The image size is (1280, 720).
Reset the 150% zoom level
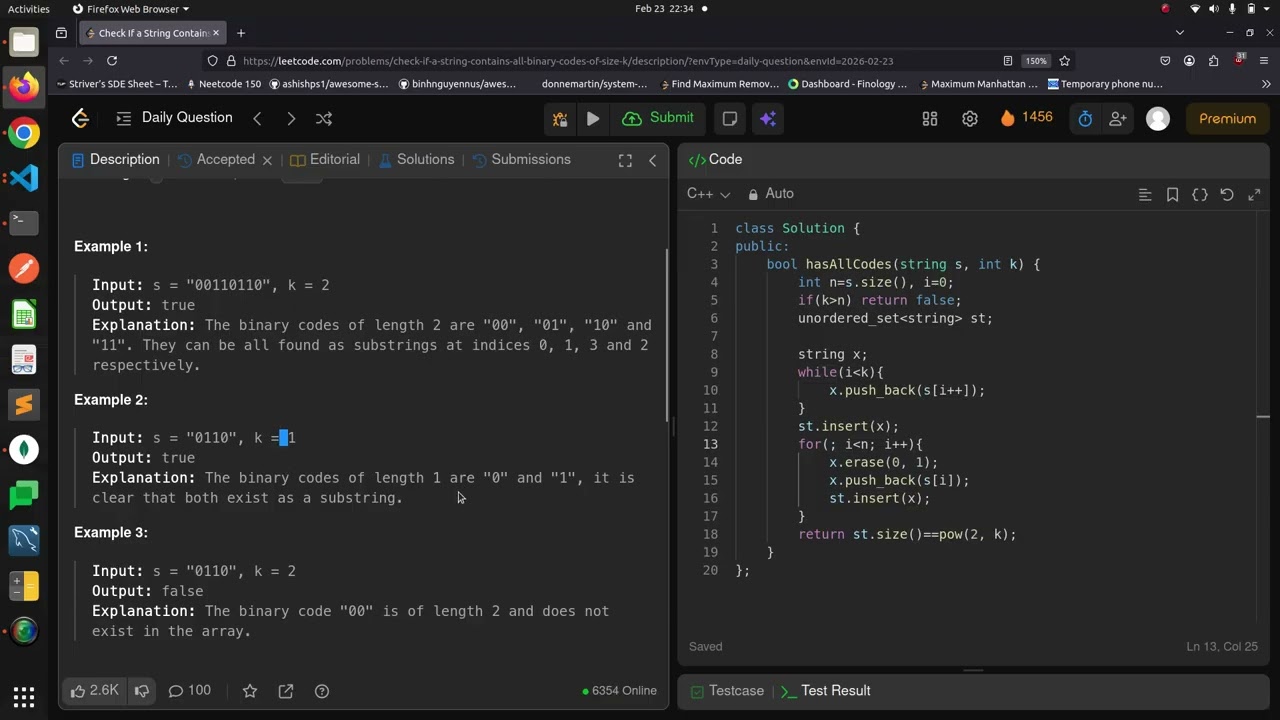1036,61
